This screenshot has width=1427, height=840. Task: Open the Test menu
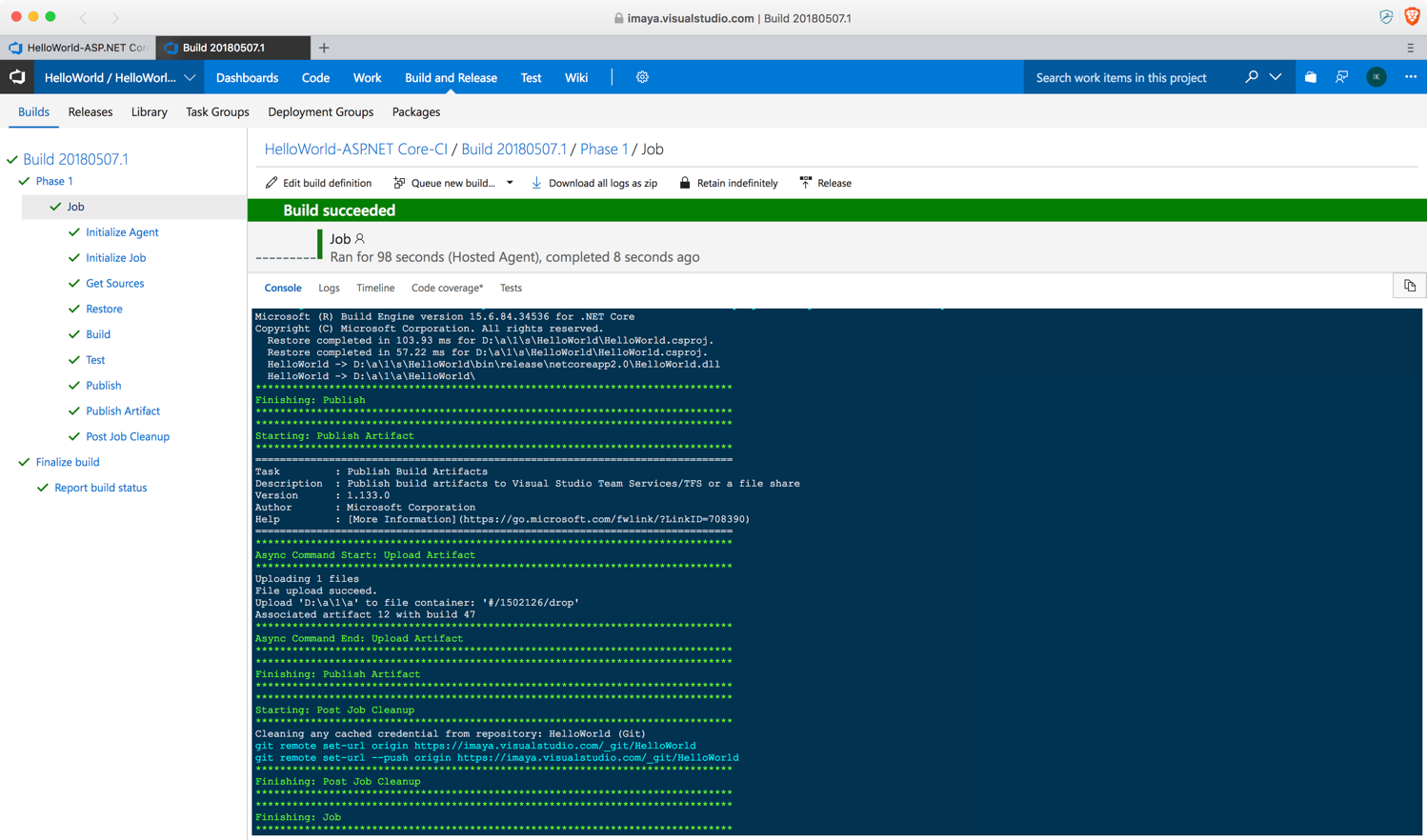click(531, 77)
